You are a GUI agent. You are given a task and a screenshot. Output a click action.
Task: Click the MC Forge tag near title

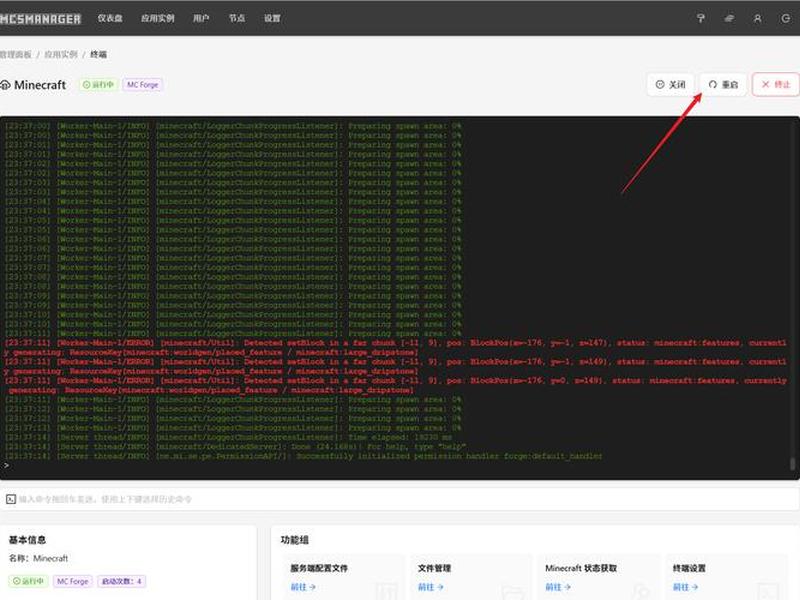[x=142, y=85]
